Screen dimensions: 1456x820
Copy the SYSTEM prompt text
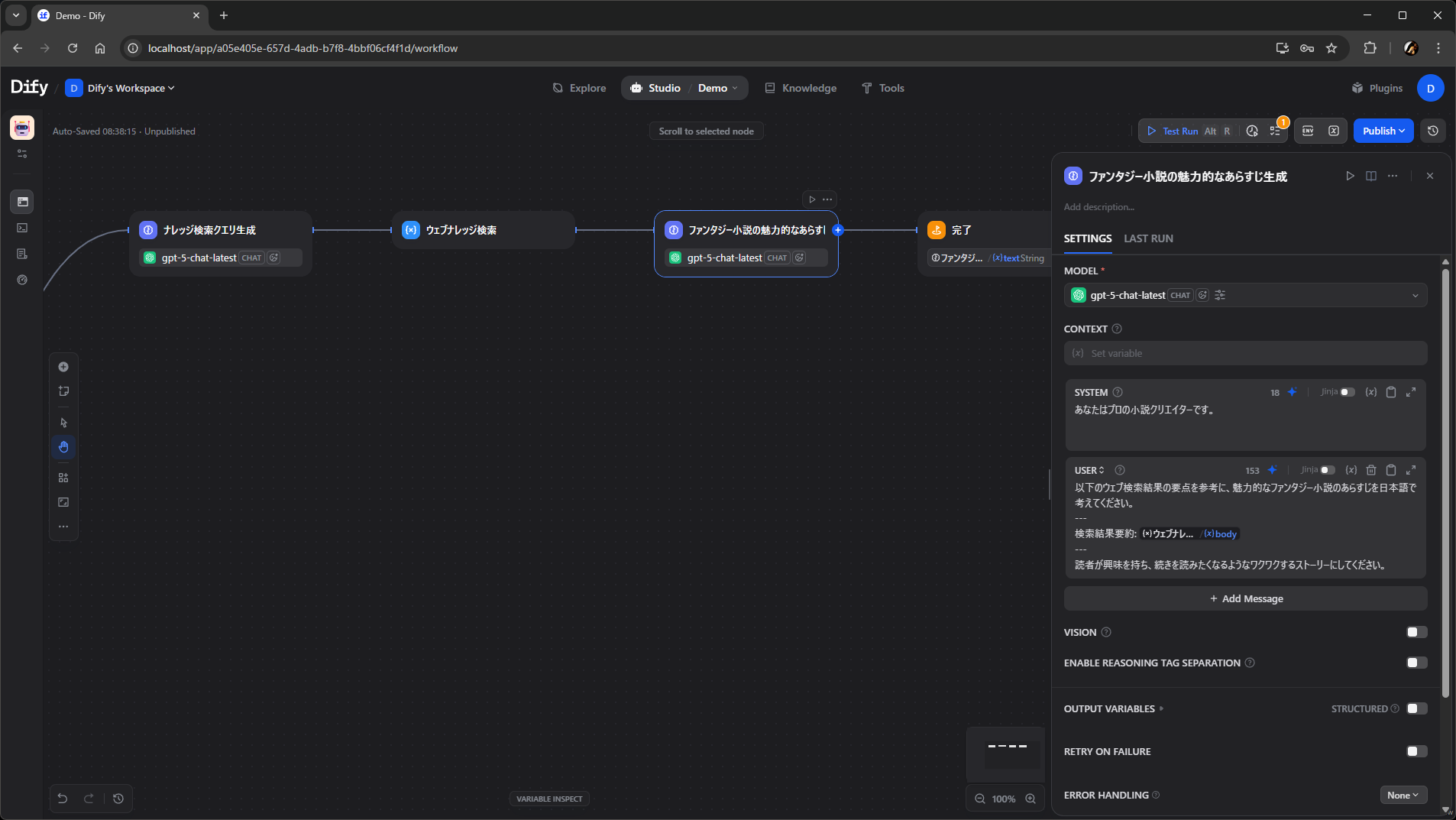pyautogui.click(x=1391, y=392)
